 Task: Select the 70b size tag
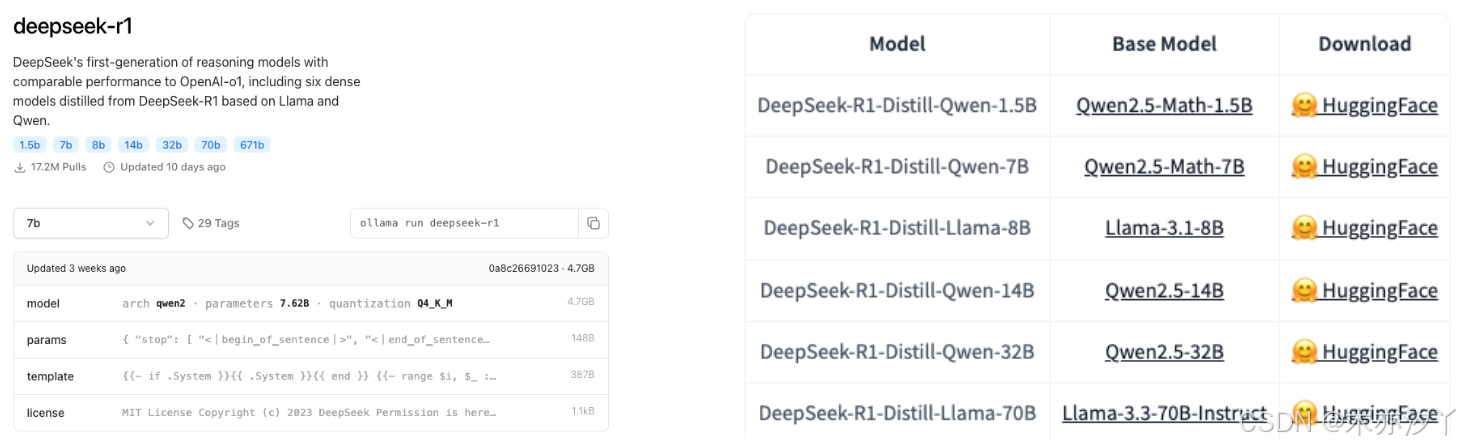(211, 145)
